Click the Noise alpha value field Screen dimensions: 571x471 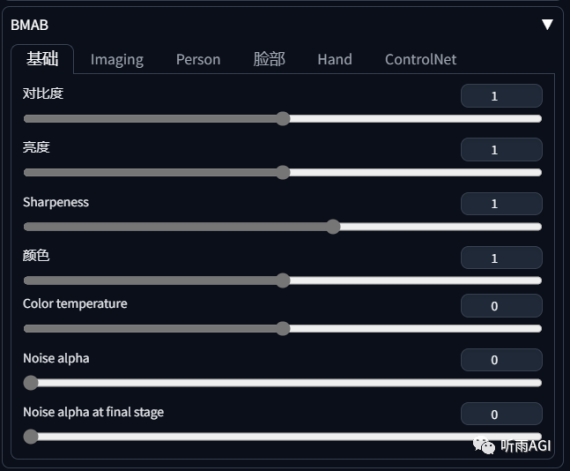pos(501,360)
